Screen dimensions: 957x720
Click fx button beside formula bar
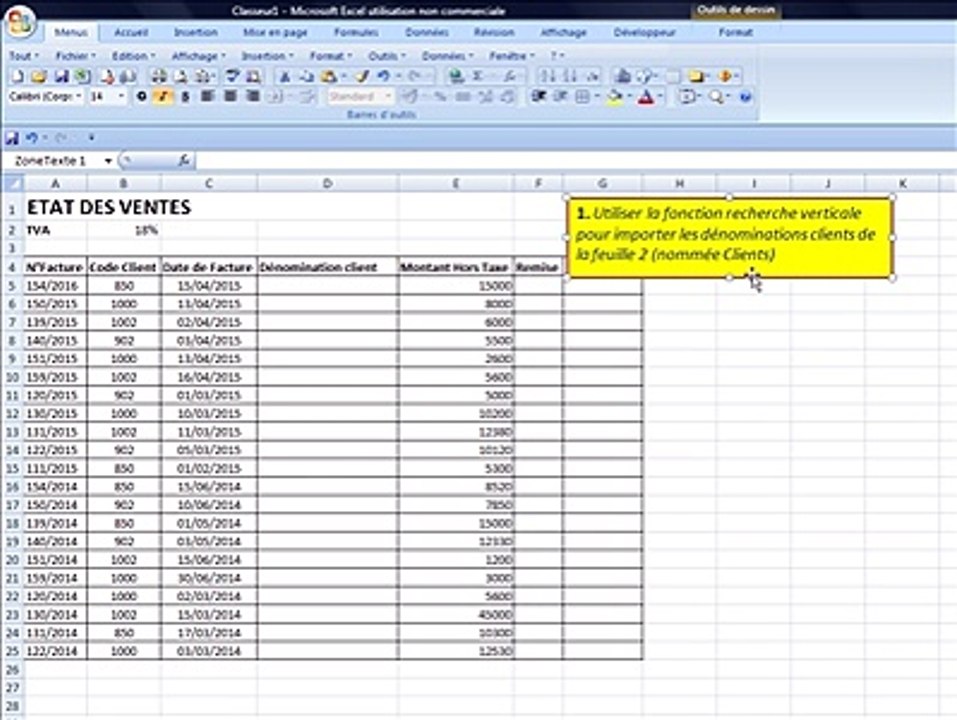point(183,160)
